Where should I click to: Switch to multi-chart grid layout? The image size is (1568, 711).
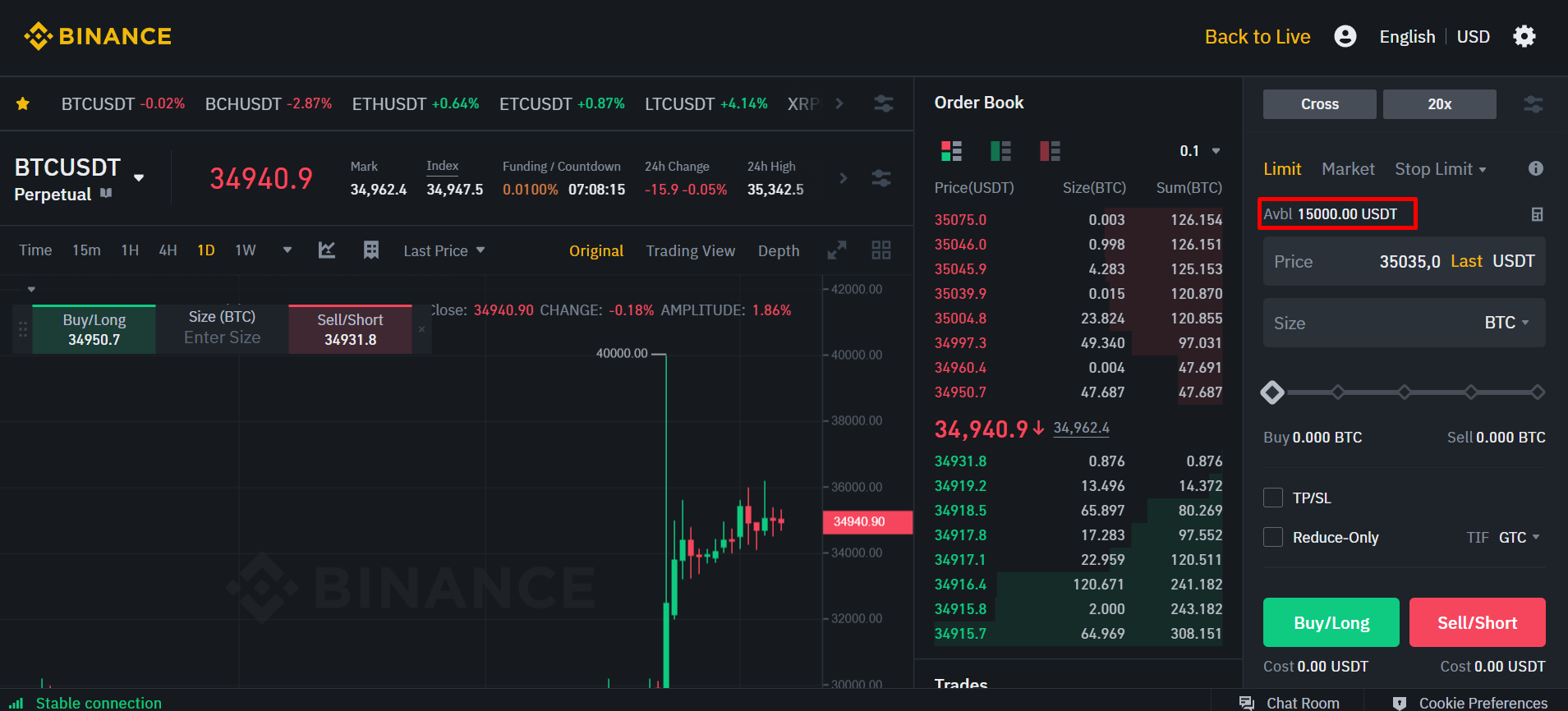click(x=881, y=250)
